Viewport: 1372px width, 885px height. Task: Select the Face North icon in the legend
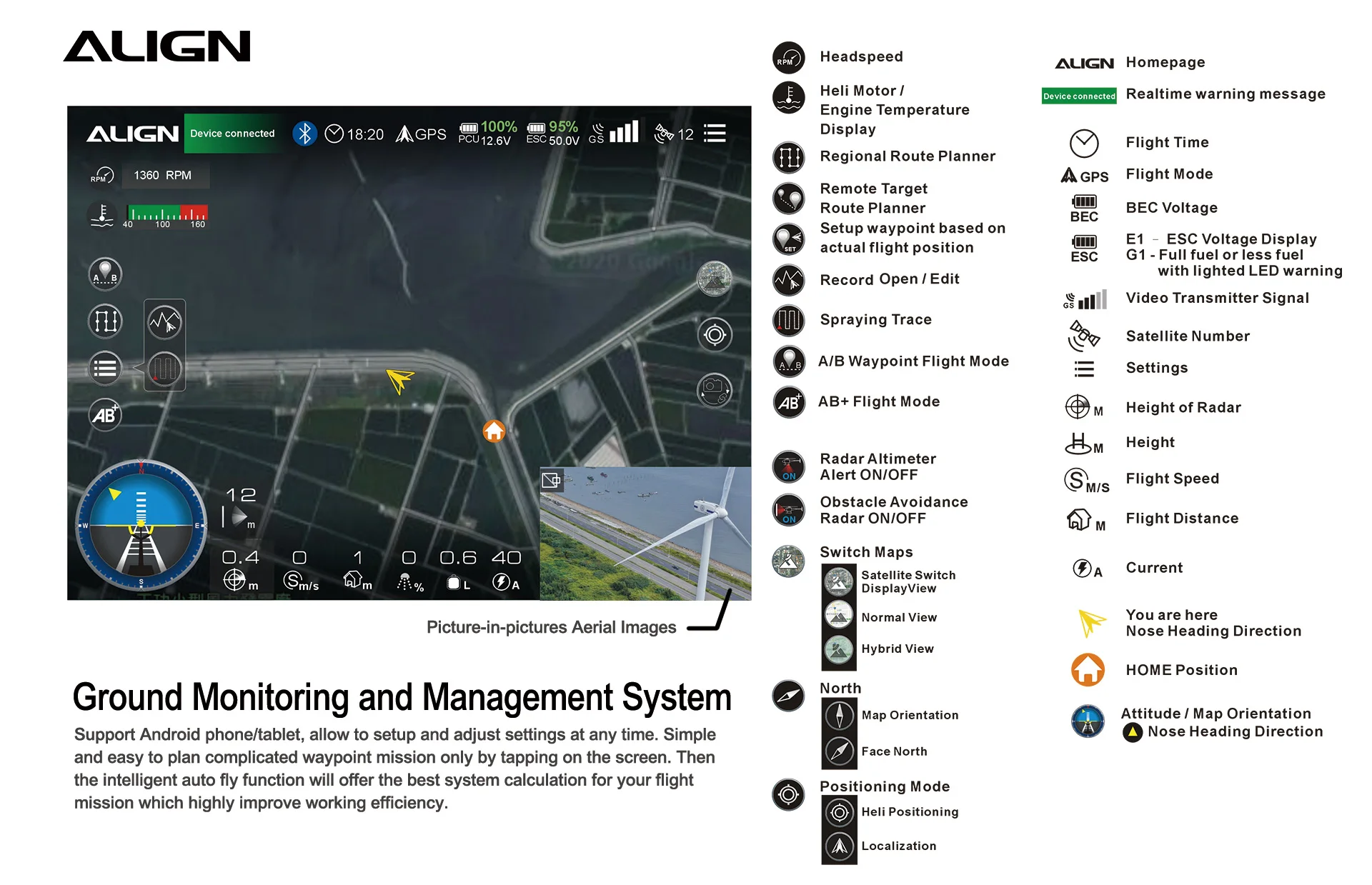pyautogui.click(x=840, y=751)
